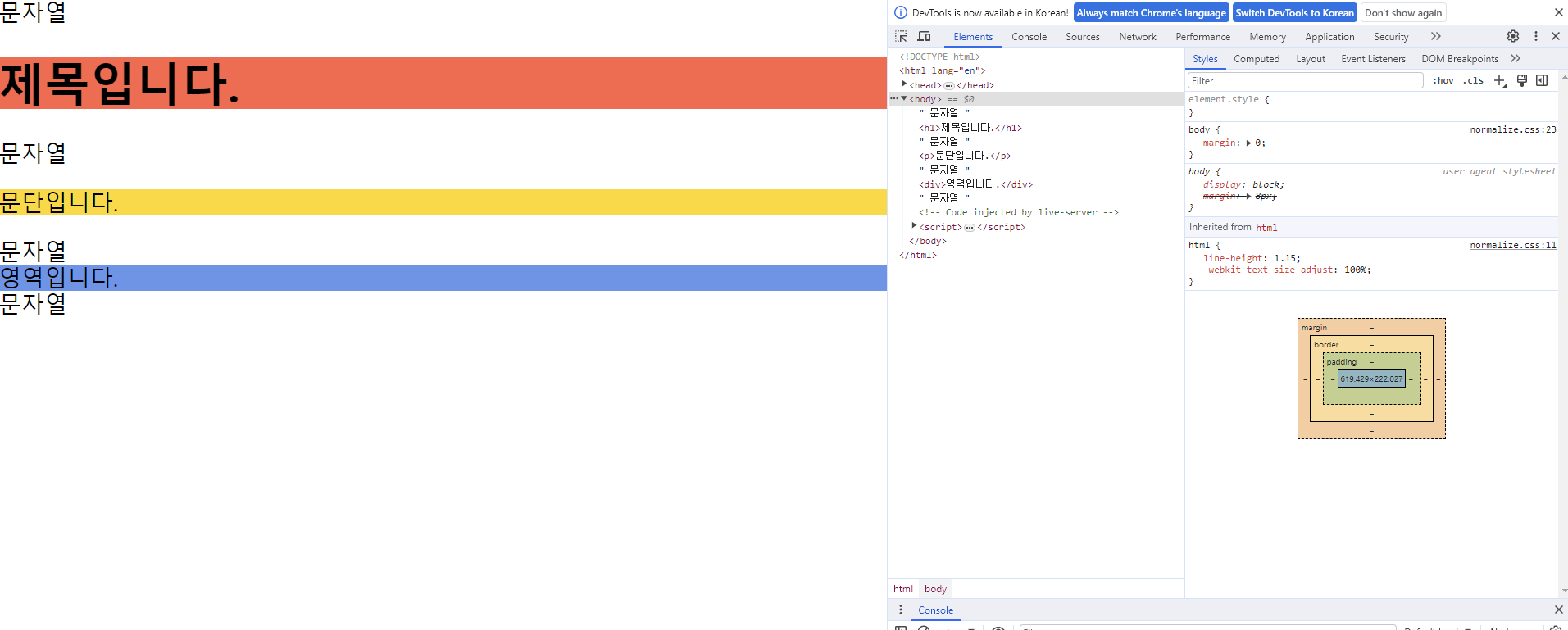The image size is (1568, 630).
Task: Click box model content size 619.429×222.027
Action: (x=1371, y=378)
